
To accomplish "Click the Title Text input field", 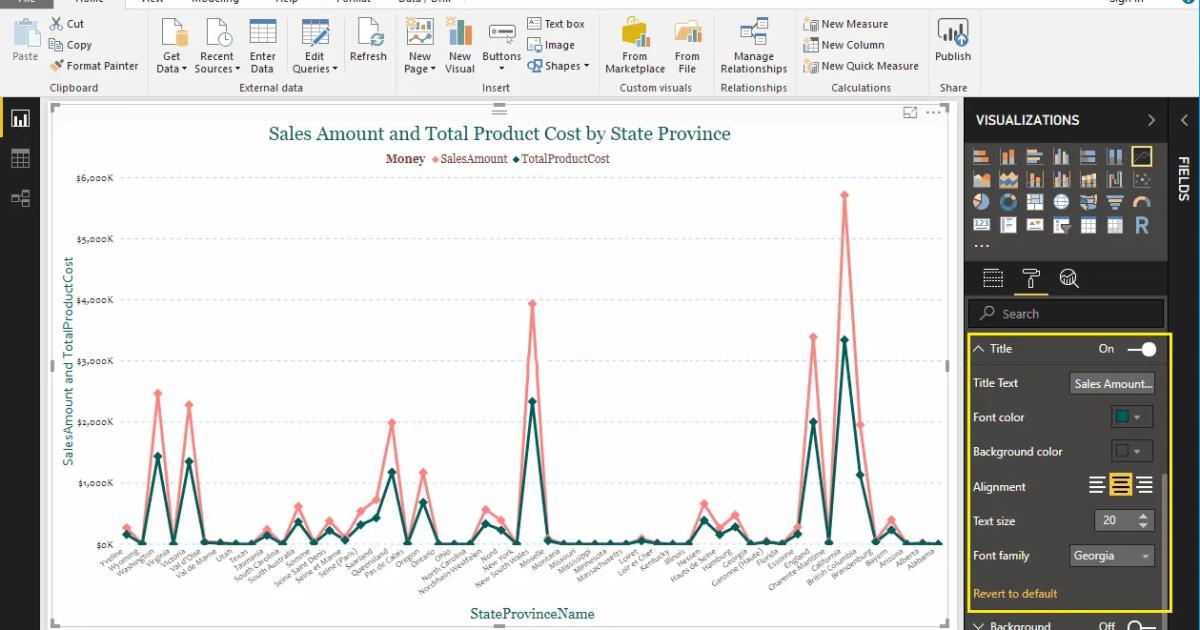I will tap(1112, 383).
